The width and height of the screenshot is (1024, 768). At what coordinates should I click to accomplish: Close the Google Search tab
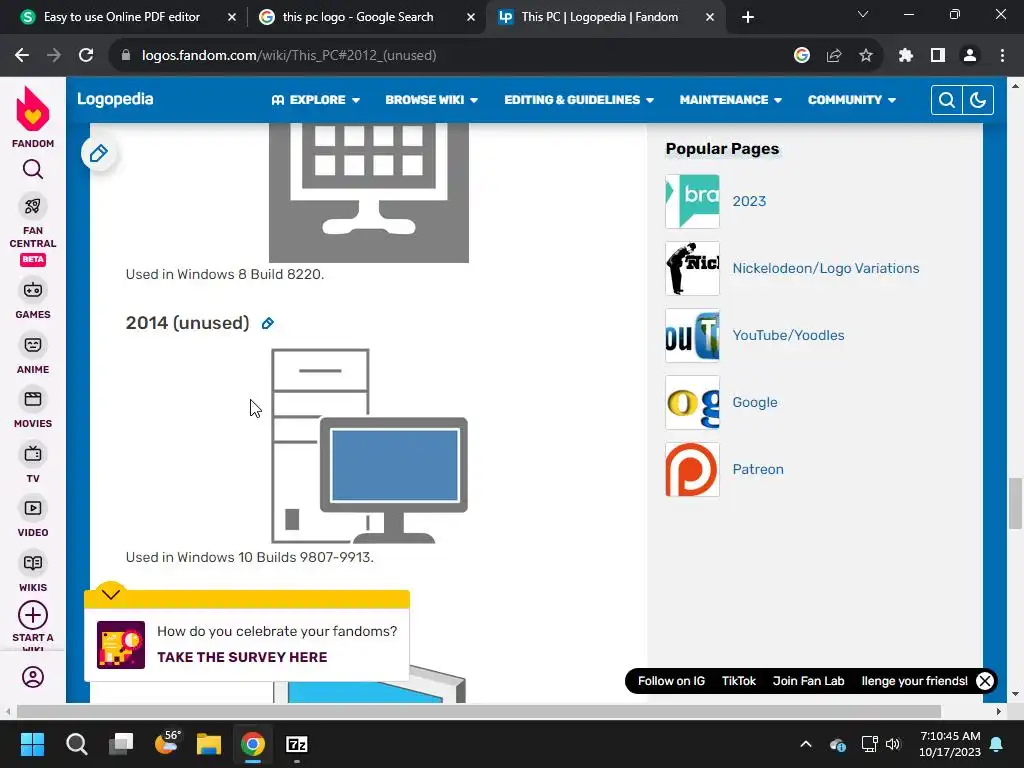click(x=471, y=17)
